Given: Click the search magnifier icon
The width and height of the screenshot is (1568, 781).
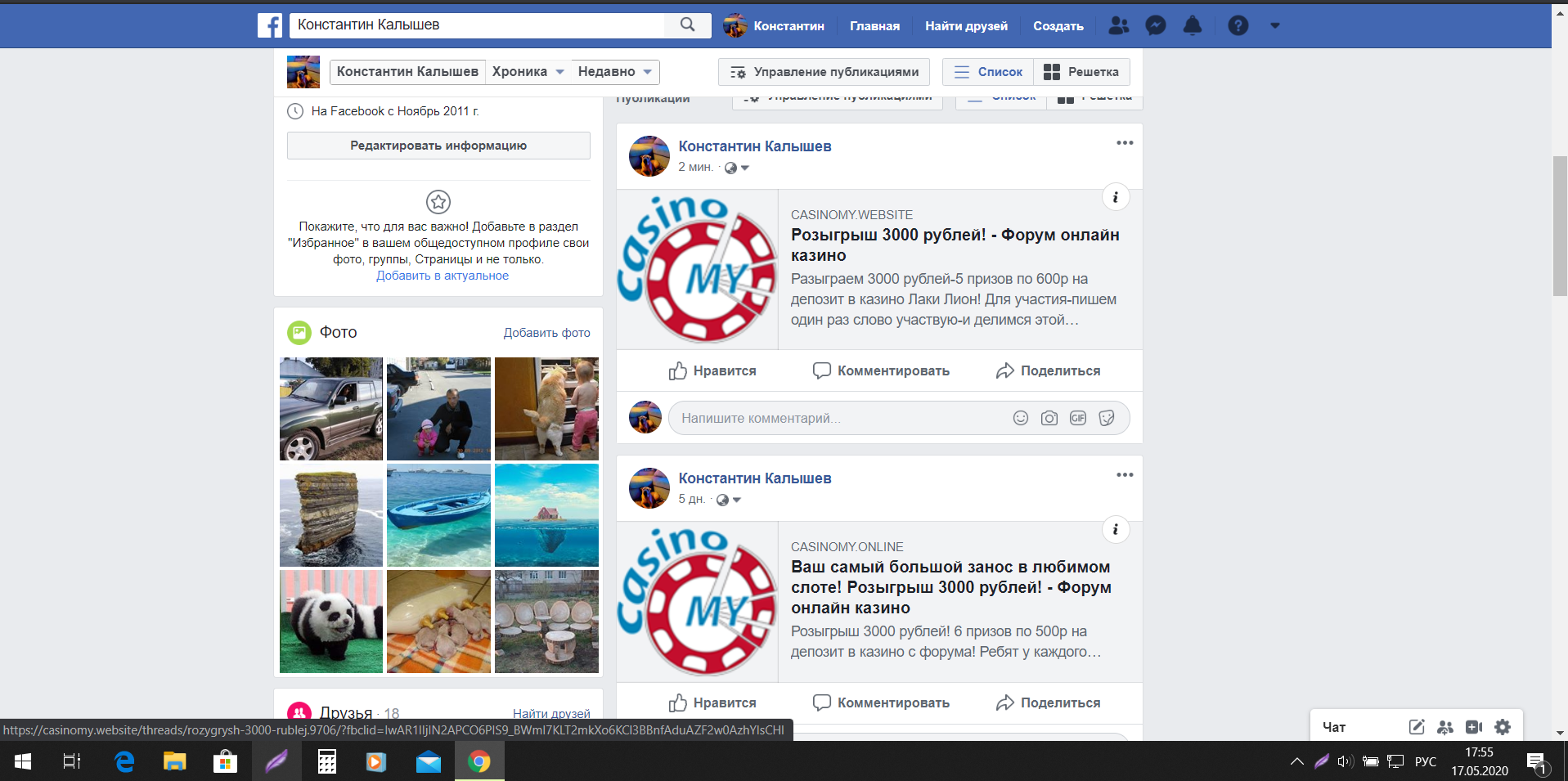Looking at the screenshot, I should (687, 25).
